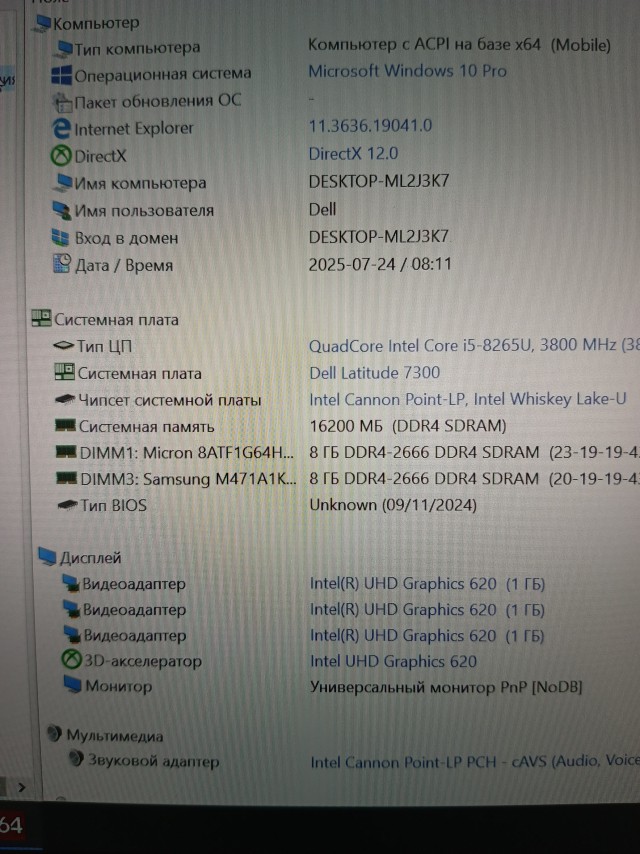Select the value 2025-07-24 / 08:11
Screen dimensions: 640x854
[380, 265]
